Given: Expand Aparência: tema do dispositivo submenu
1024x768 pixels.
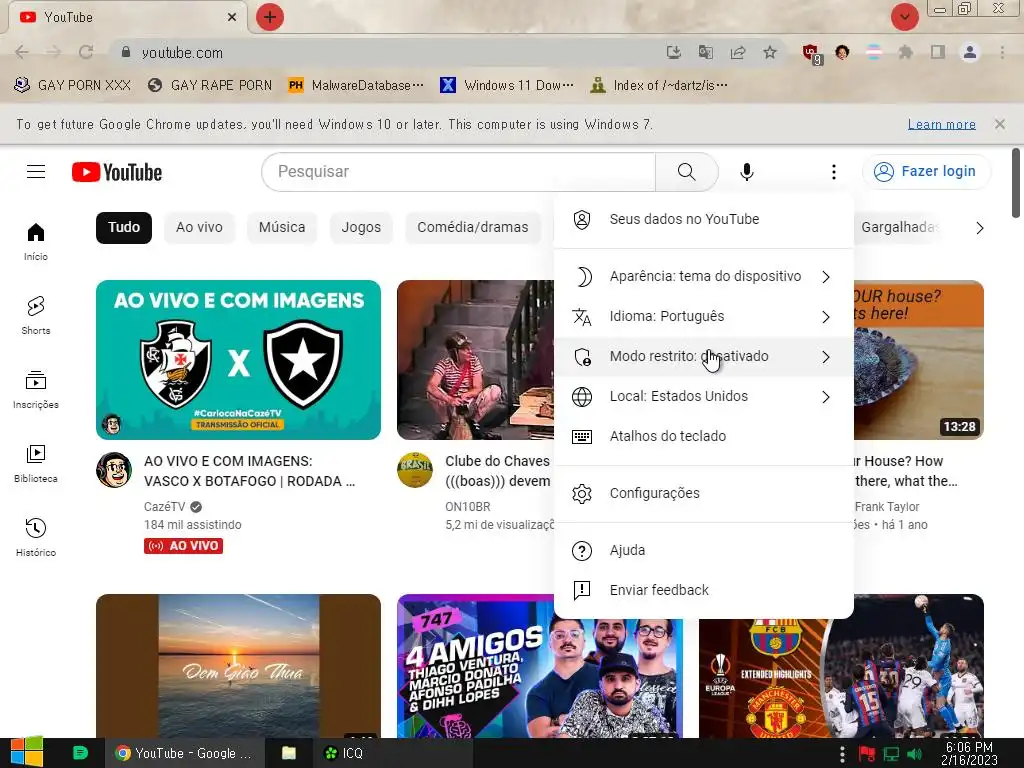Looking at the screenshot, I should tap(703, 277).
